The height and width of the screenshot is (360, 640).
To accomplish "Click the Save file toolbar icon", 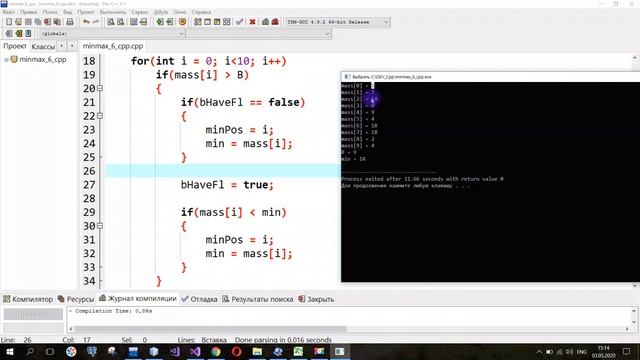I will (x=28, y=22).
